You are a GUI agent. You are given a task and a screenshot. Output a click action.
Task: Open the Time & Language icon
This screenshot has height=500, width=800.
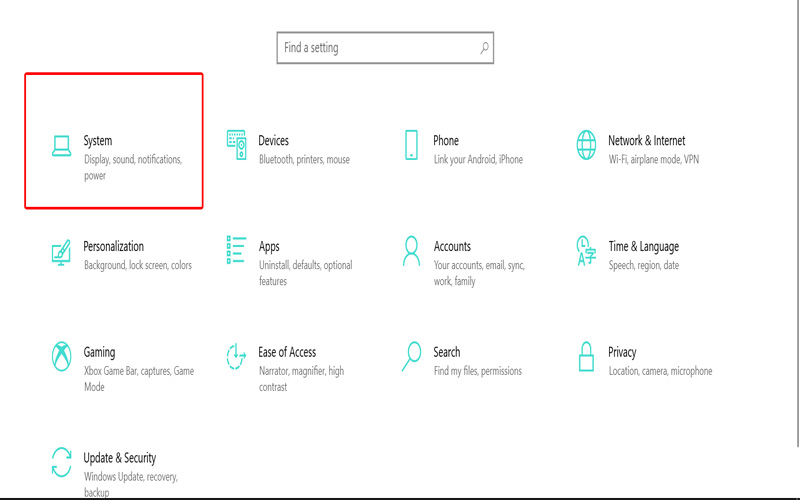586,251
